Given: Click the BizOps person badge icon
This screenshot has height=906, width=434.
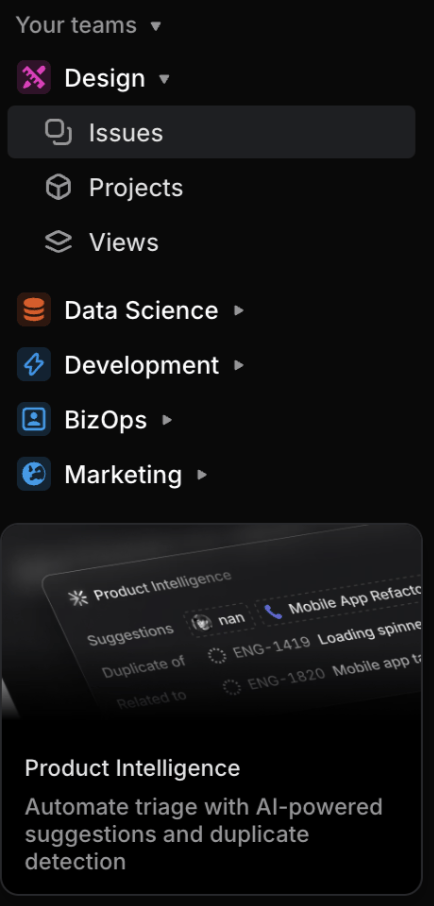Looking at the screenshot, I should click(x=34, y=419).
